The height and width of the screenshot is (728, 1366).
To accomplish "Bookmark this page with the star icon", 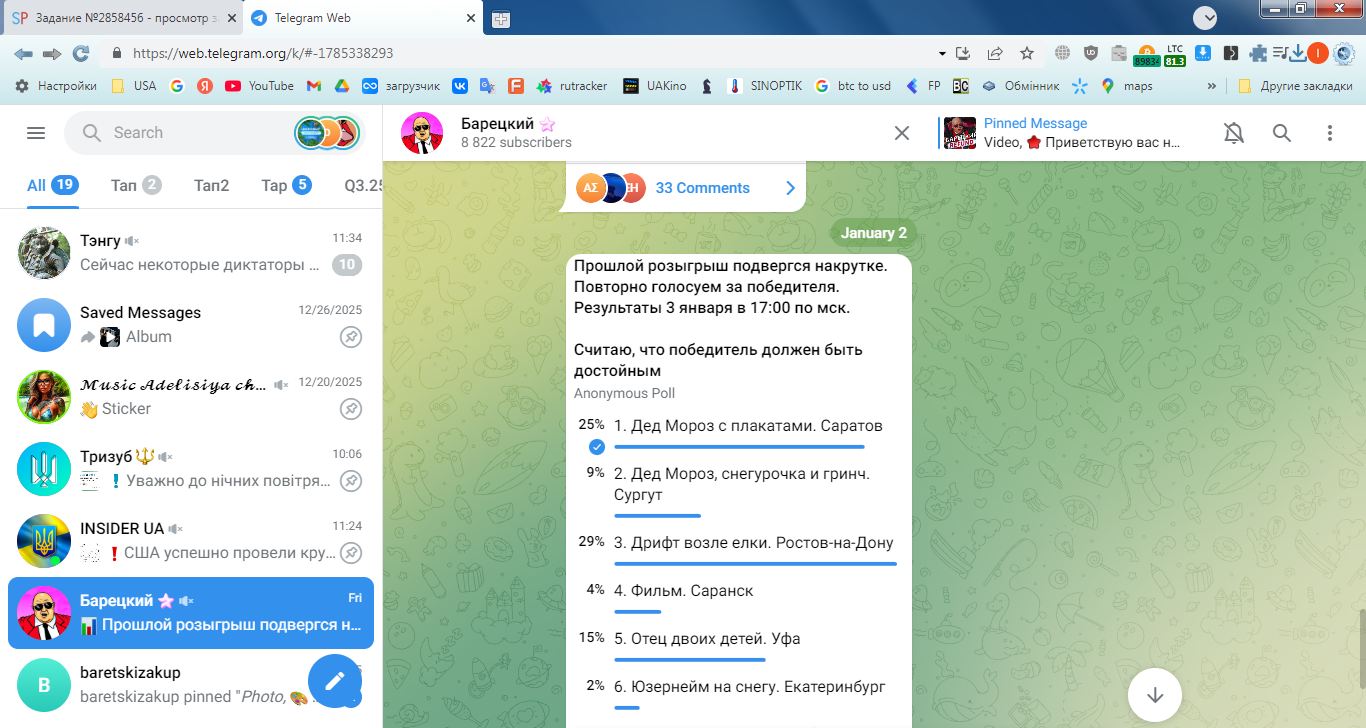I will (1027, 54).
